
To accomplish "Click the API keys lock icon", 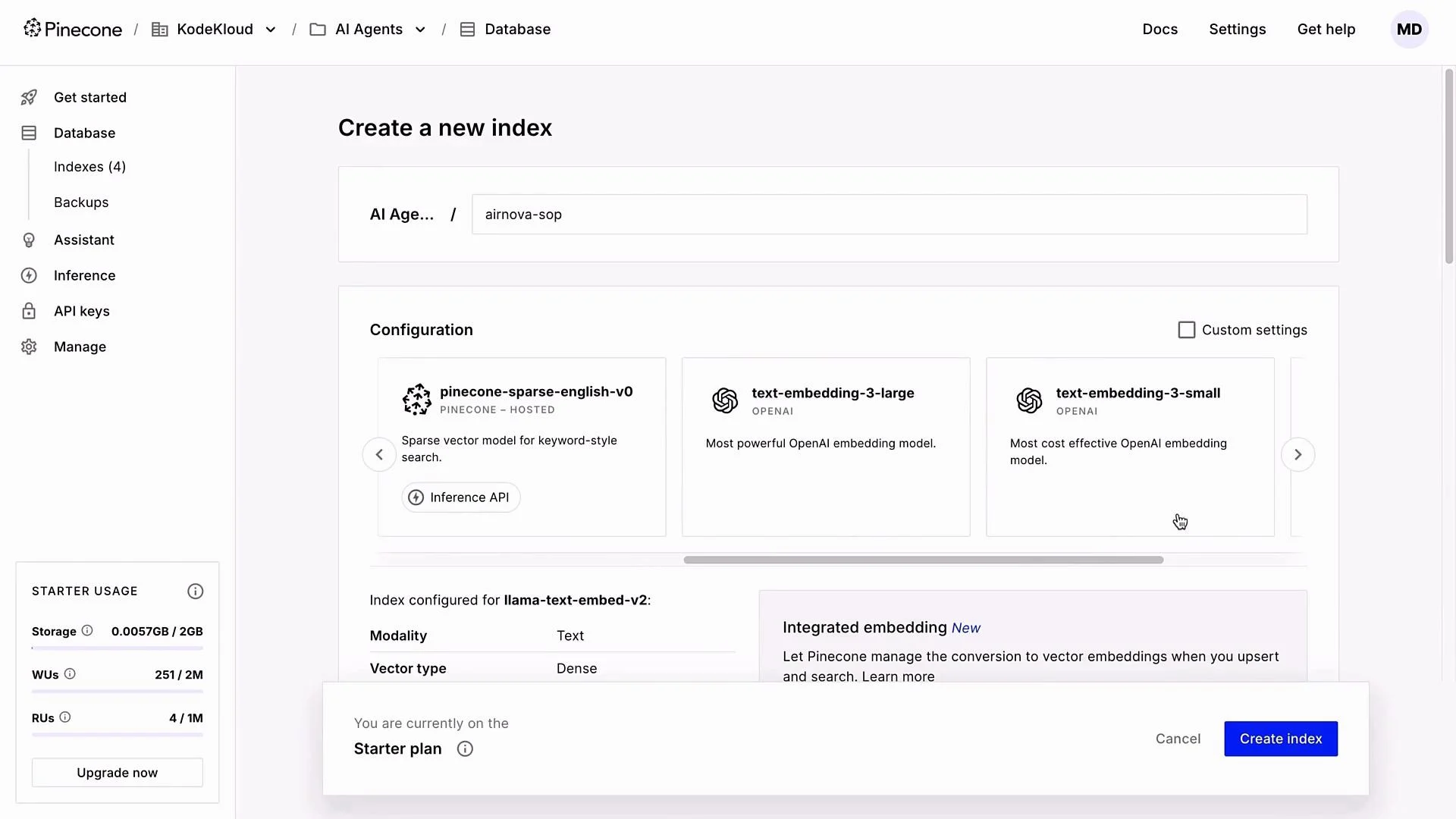I will 29,311.
